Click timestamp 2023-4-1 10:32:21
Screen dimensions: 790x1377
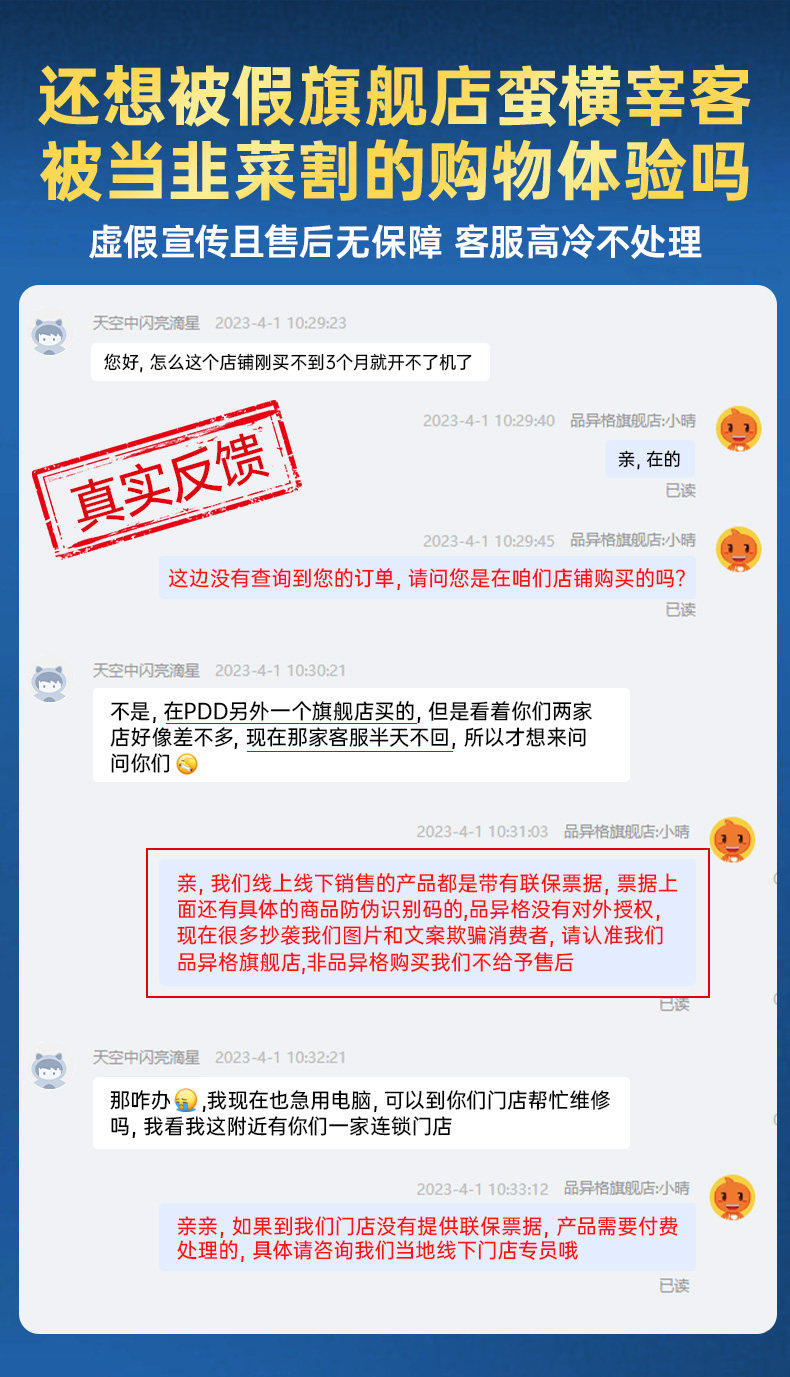pyautogui.click(x=281, y=1057)
